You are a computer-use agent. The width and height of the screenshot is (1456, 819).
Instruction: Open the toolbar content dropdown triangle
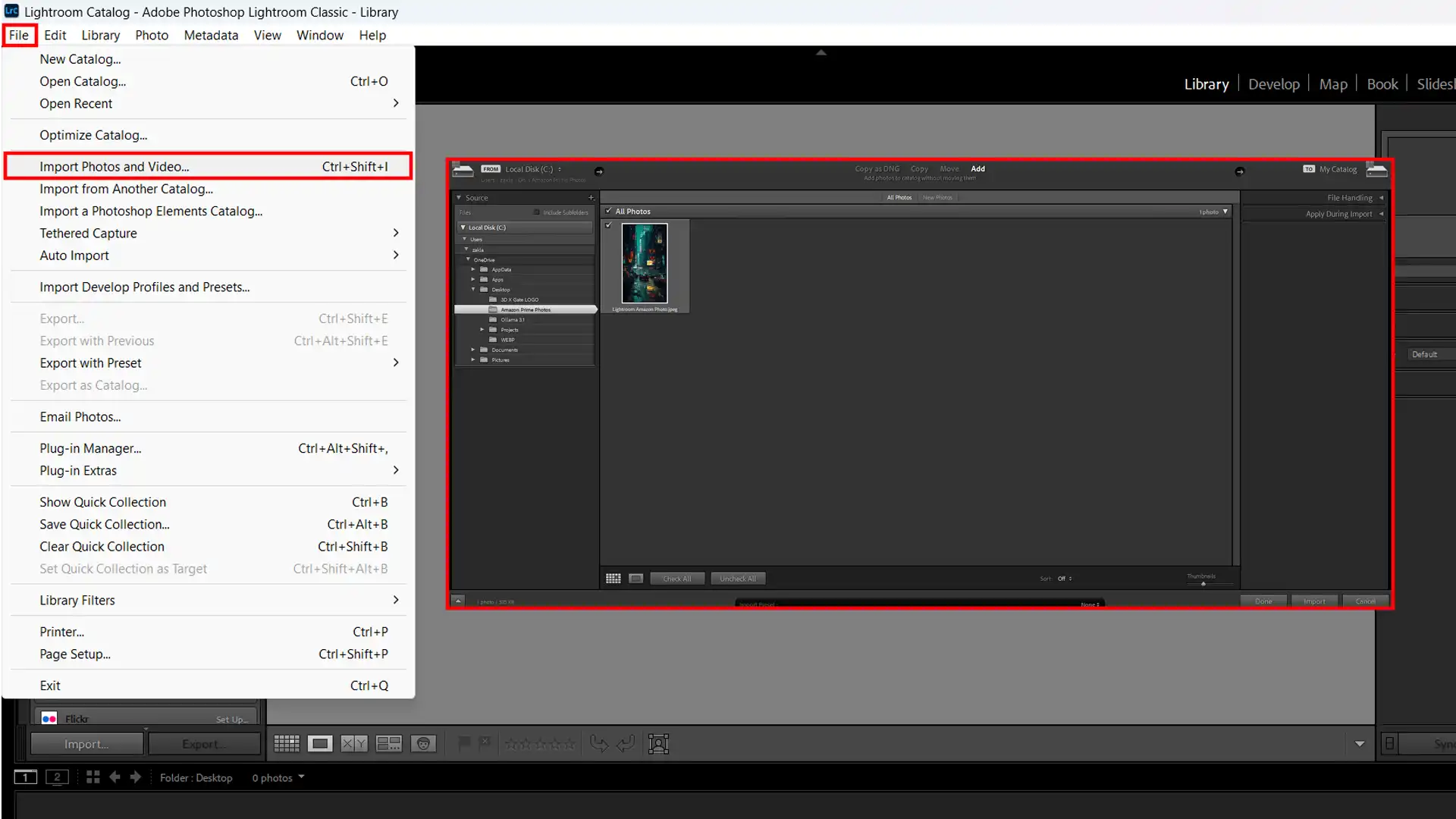1360,744
